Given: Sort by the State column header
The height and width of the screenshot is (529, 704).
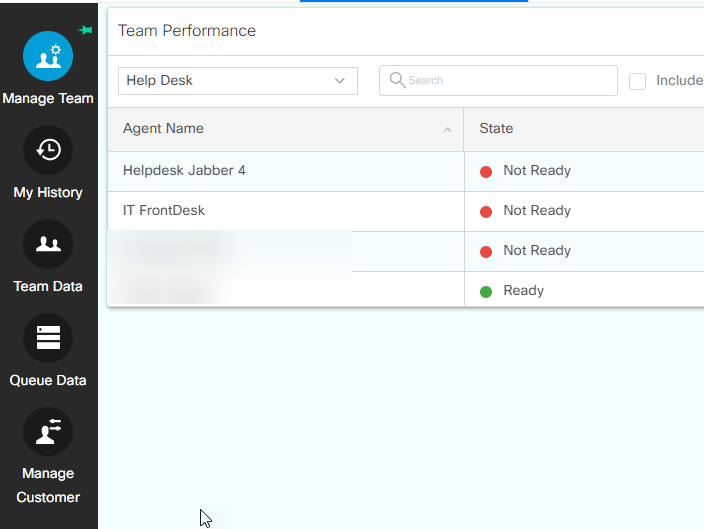Looking at the screenshot, I should pos(496,128).
